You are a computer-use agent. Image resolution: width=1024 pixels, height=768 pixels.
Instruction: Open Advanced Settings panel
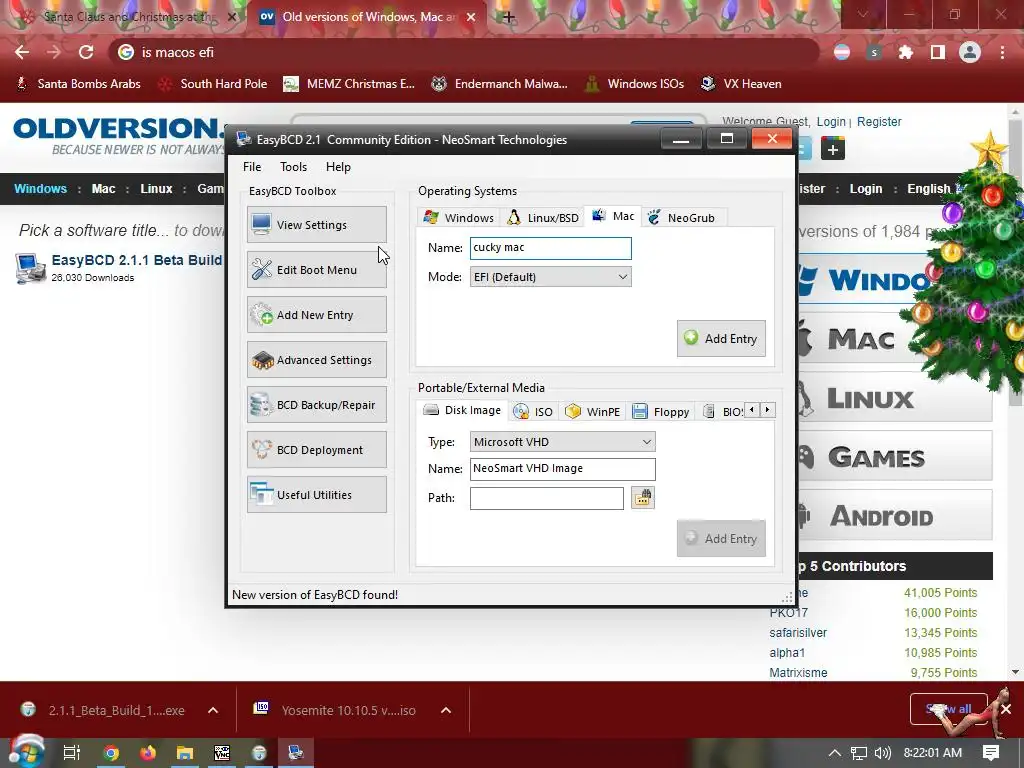317,360
